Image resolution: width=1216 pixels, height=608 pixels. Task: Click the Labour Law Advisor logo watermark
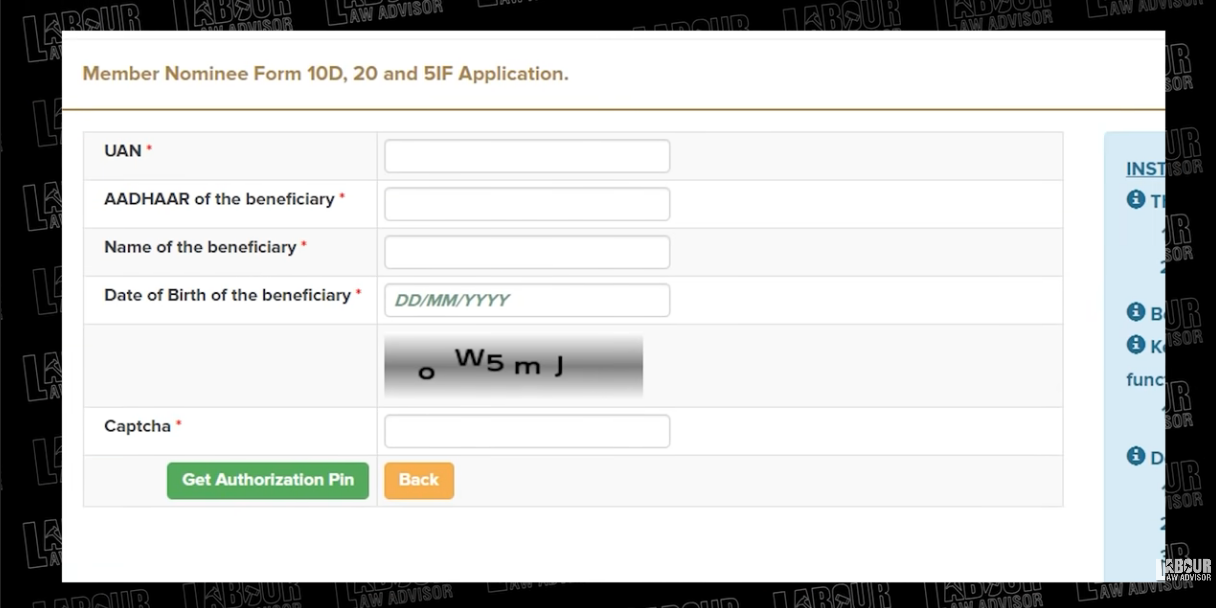click(1184, 570)
